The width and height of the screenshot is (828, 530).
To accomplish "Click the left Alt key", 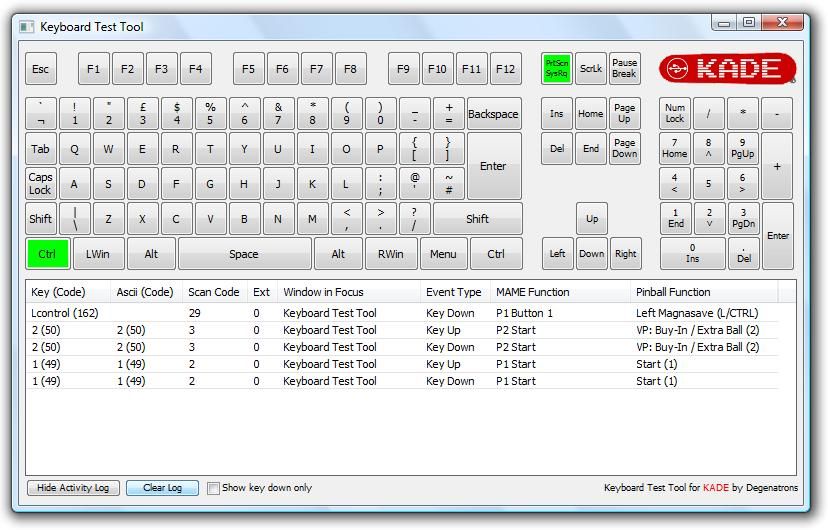I will [151, 254].
